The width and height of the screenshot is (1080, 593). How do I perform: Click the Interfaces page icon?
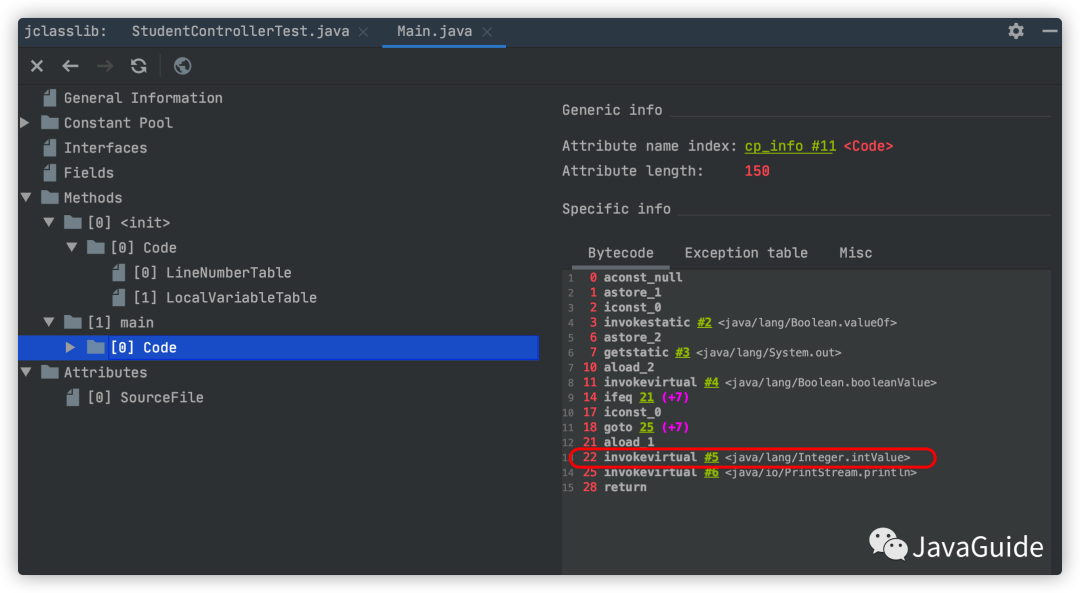(x=50, y=148)
